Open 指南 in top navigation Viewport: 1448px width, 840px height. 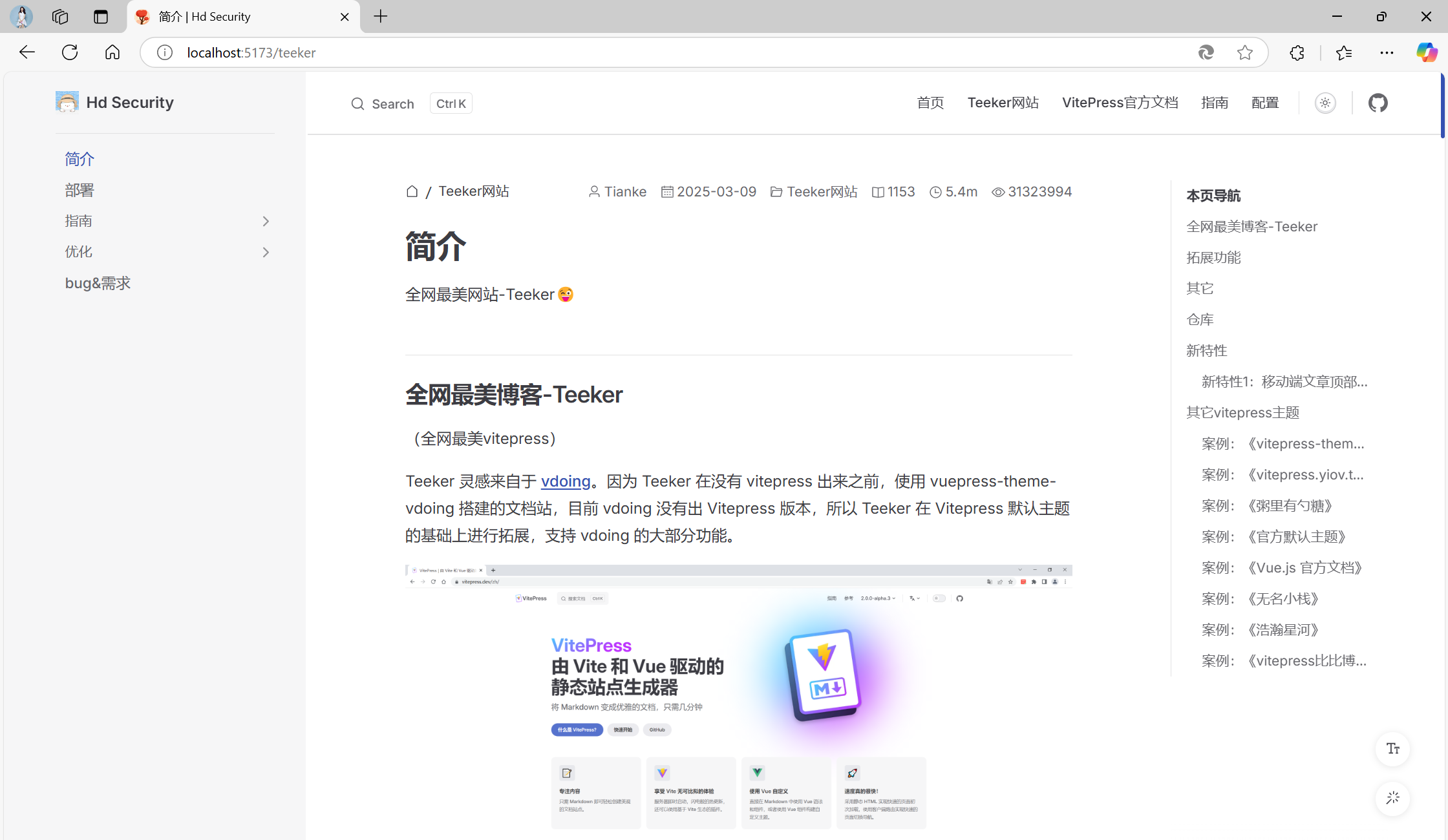coord(1215,103)
